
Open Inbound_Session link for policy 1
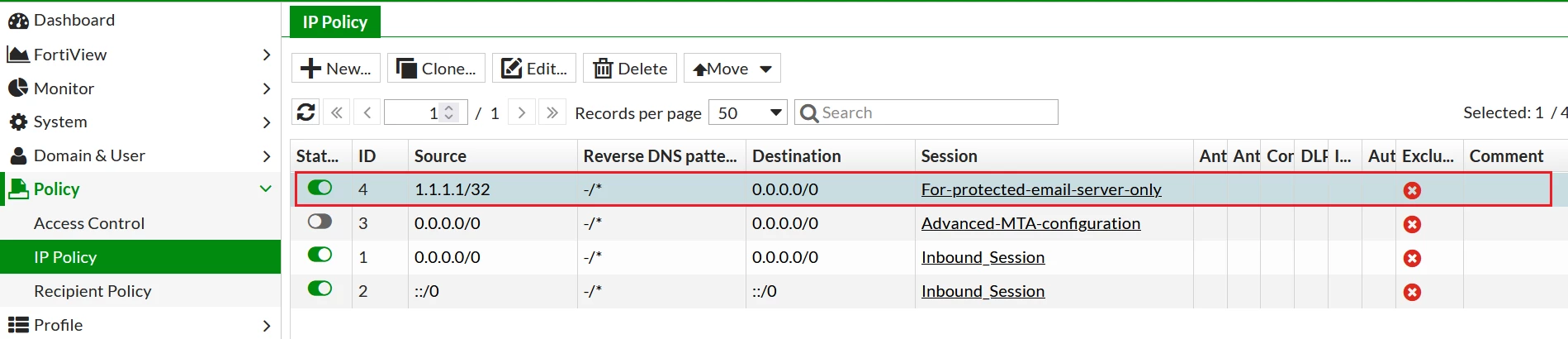pyautogui.click(x=983, y=257)
